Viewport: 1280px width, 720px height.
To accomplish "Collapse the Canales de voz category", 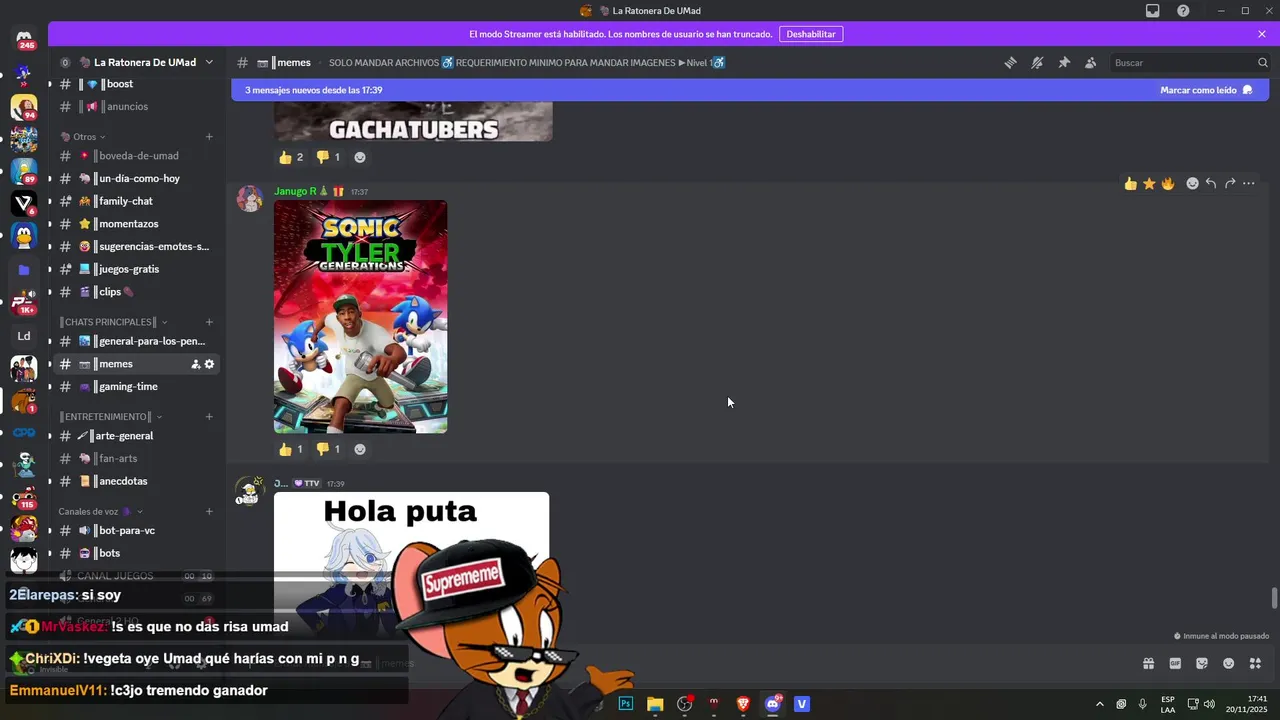I will pos(100,511).
